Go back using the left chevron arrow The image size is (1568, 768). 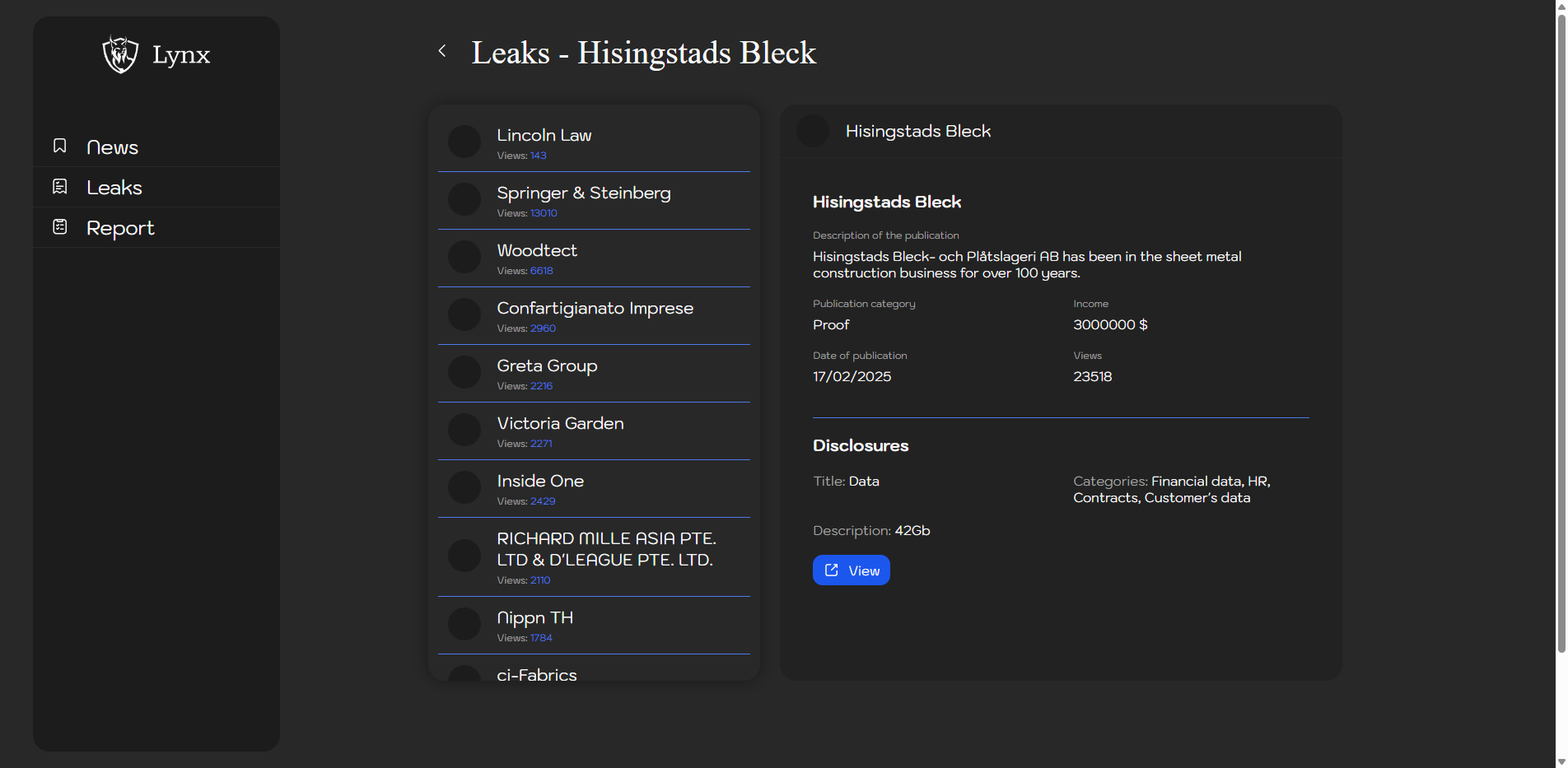tap(442, 51)
